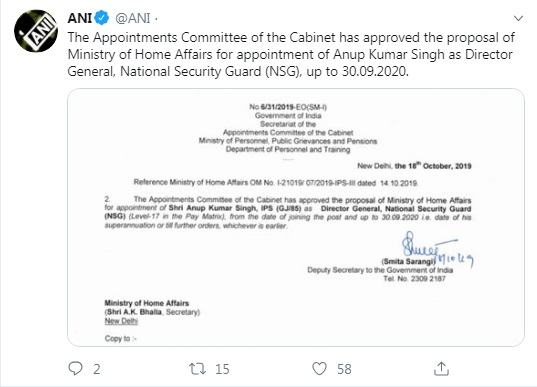The height and width of the screenshot is (387, 537).
Task: Open the attached government letter image
Action: (x=296, y=217)
